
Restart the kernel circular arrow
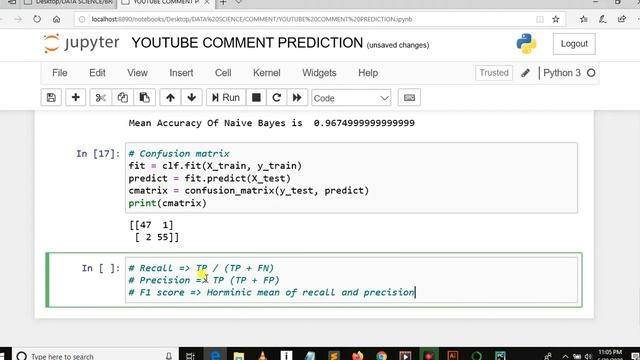coord(276,98)
